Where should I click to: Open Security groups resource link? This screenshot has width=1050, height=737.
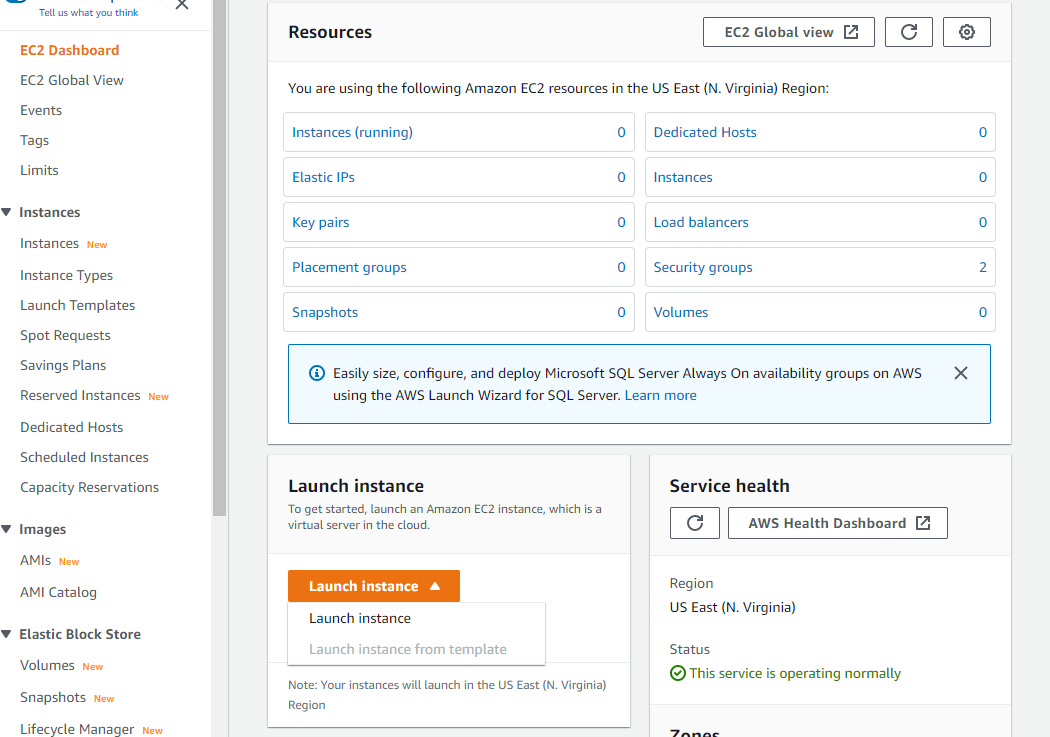click(702, 267)
